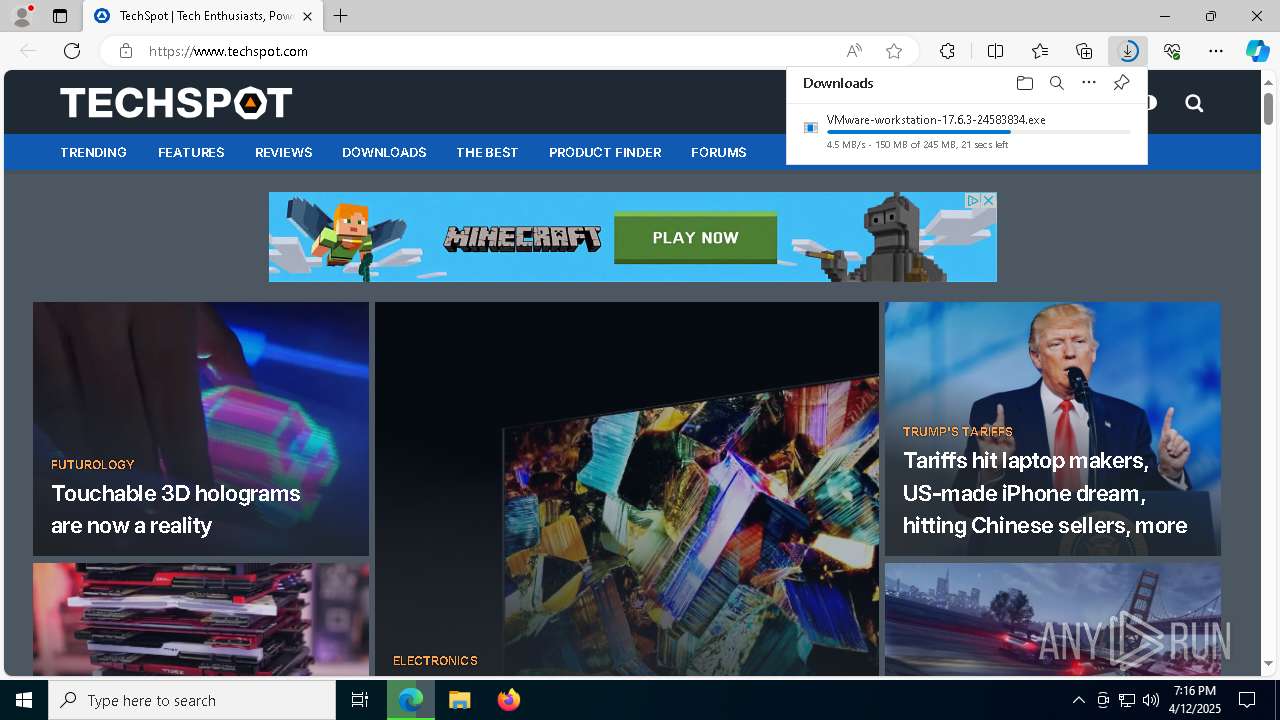Add this page to favorites

point(894,51)
